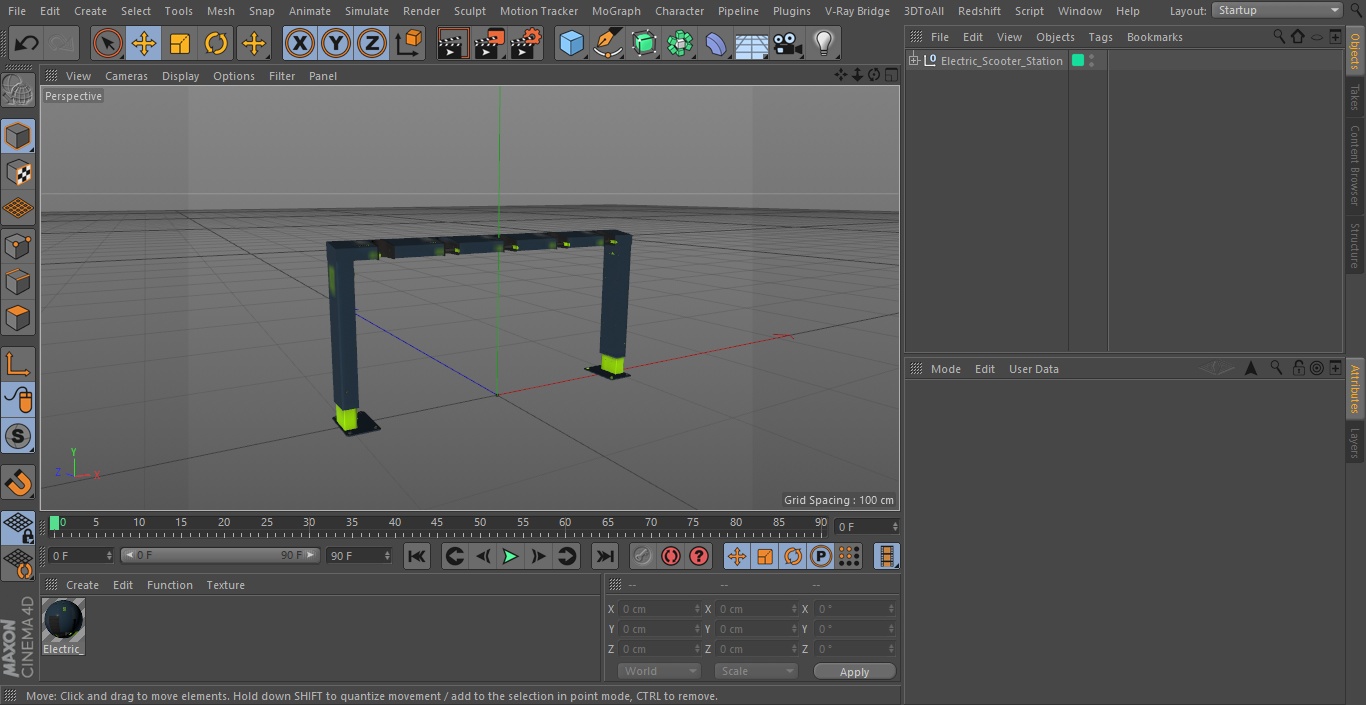Toggle Electric_Scooter_Station visibility dots
This screenshot has height=705, width=1366.
click(x=1092, y=61)
